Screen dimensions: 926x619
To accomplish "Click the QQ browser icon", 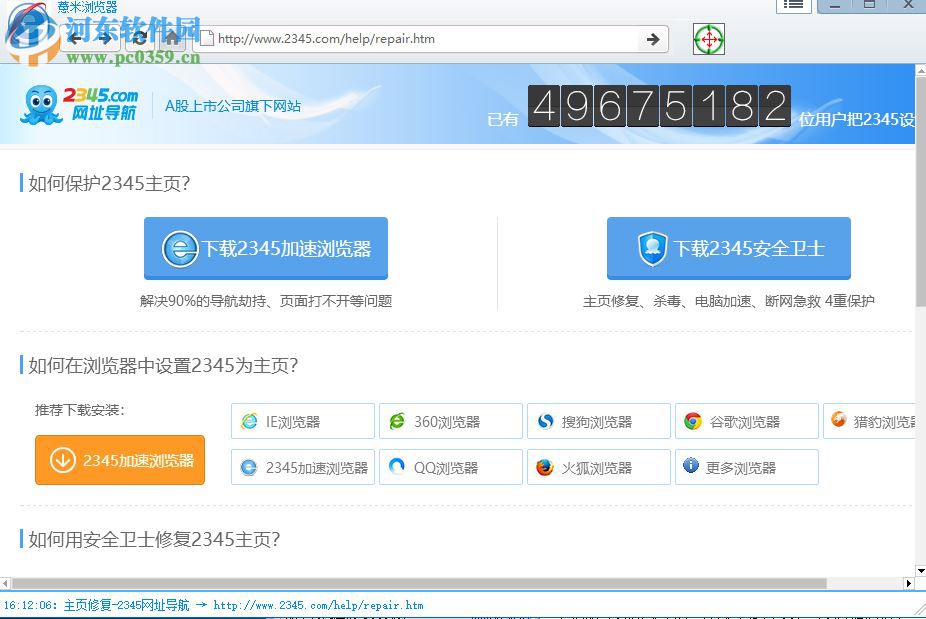I will tap(397, 466).
